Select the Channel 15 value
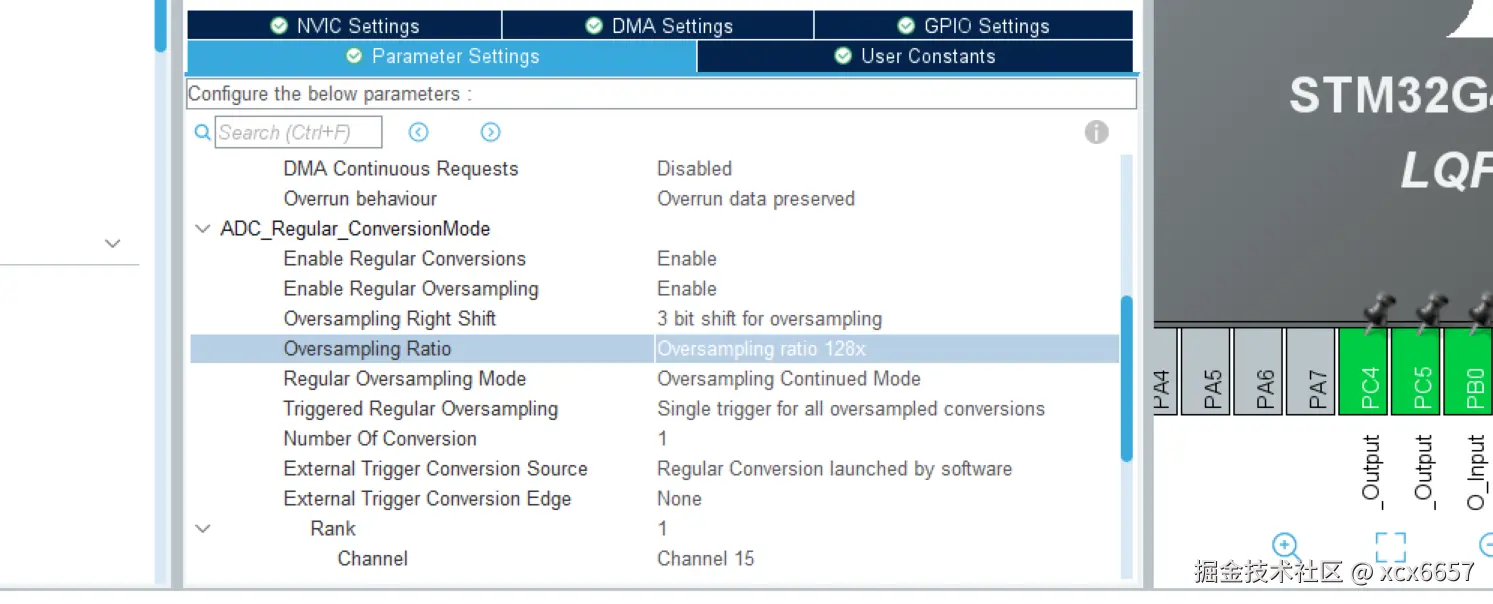Image resolution: width=1493 pixels, height=604 pixels. point(705,559)
